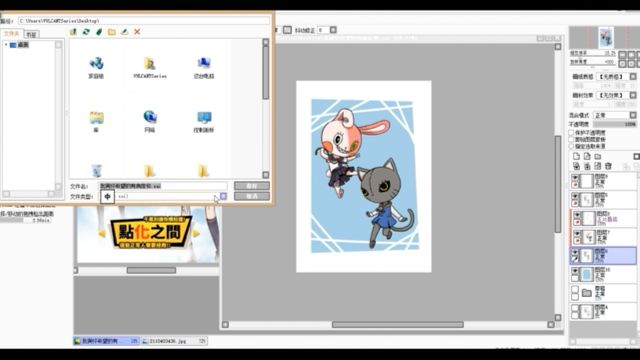Open the VOLCANOSeries user folder icon
Image resolution: width=640 pixels, height=360 pixels.
(x=150, y=67)
